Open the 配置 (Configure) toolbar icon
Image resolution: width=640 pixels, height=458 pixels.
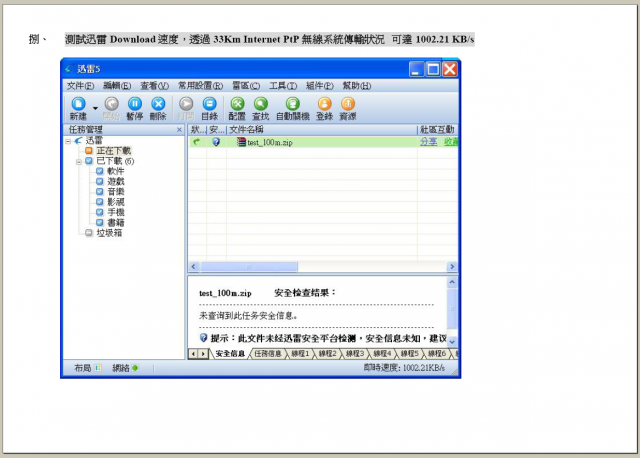click(x=237, y=109)
